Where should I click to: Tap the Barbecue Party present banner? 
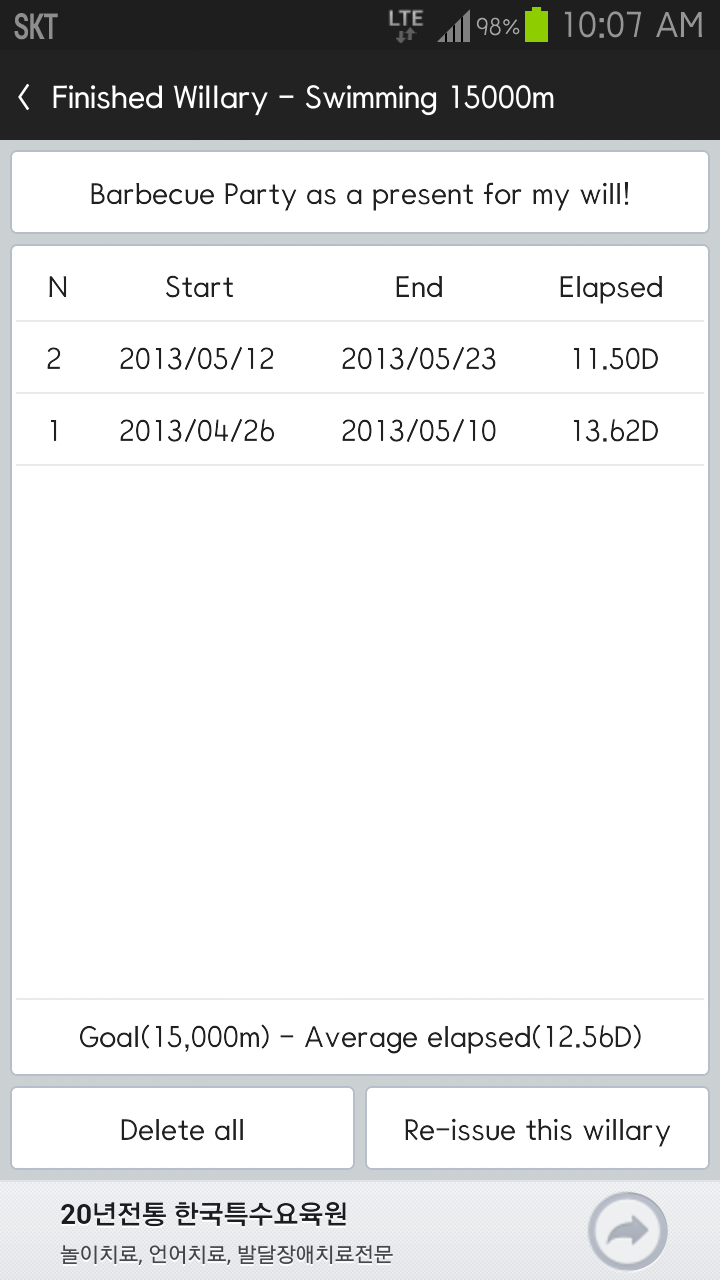click(360, 193)
